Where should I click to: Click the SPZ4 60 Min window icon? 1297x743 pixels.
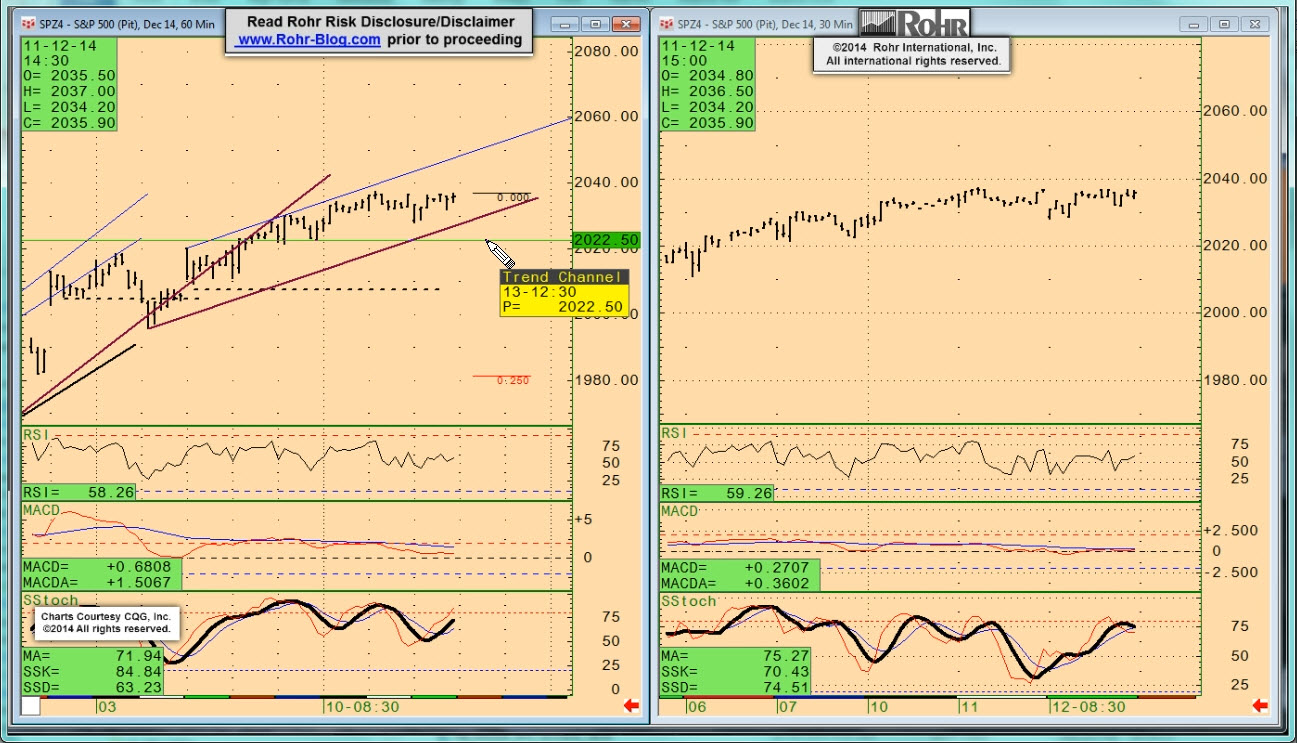point(27,23)
